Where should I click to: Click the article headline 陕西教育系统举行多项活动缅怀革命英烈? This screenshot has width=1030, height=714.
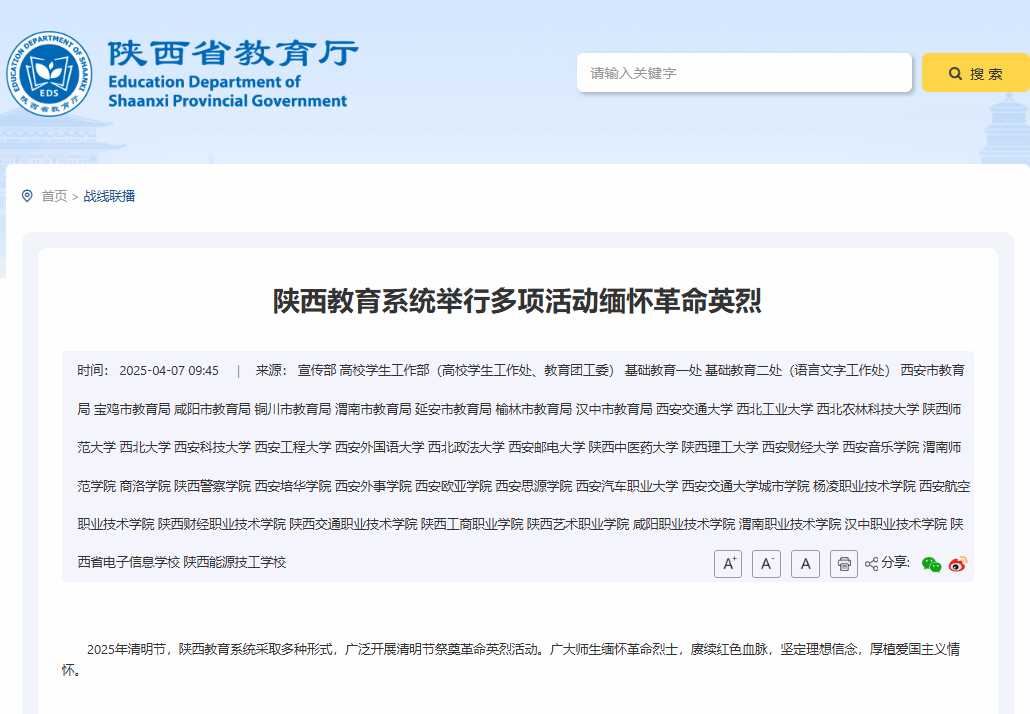tap(517, 301)
